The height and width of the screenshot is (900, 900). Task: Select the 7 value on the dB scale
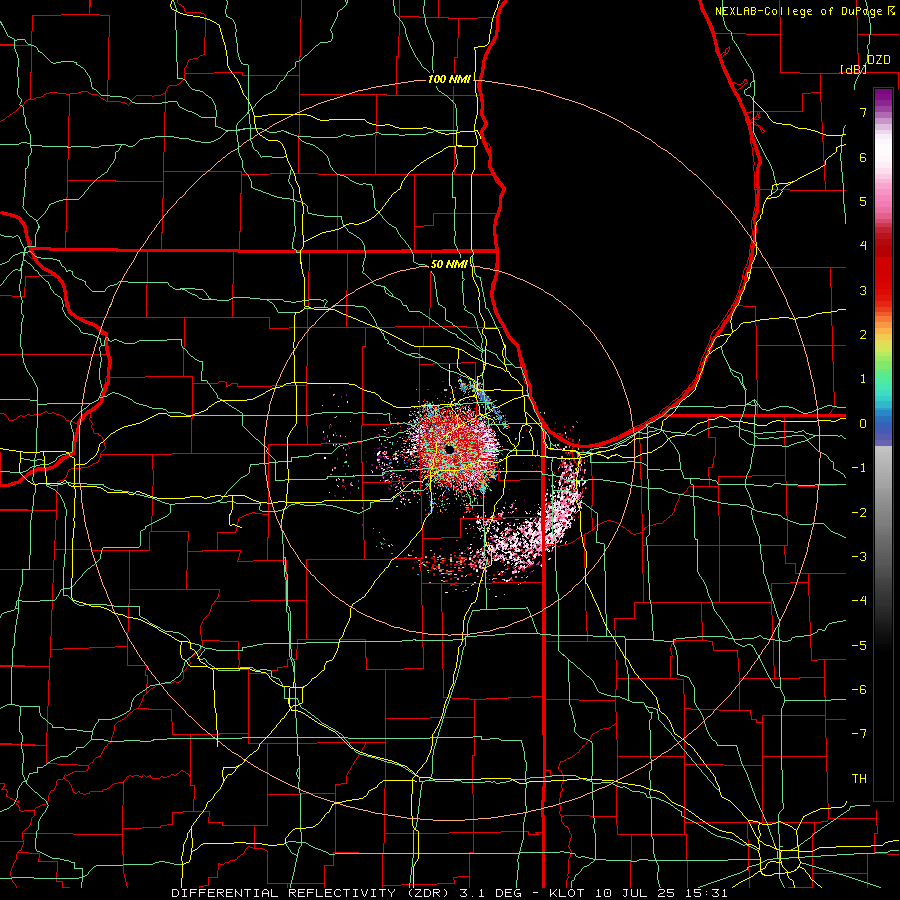[x=863, y=112]
